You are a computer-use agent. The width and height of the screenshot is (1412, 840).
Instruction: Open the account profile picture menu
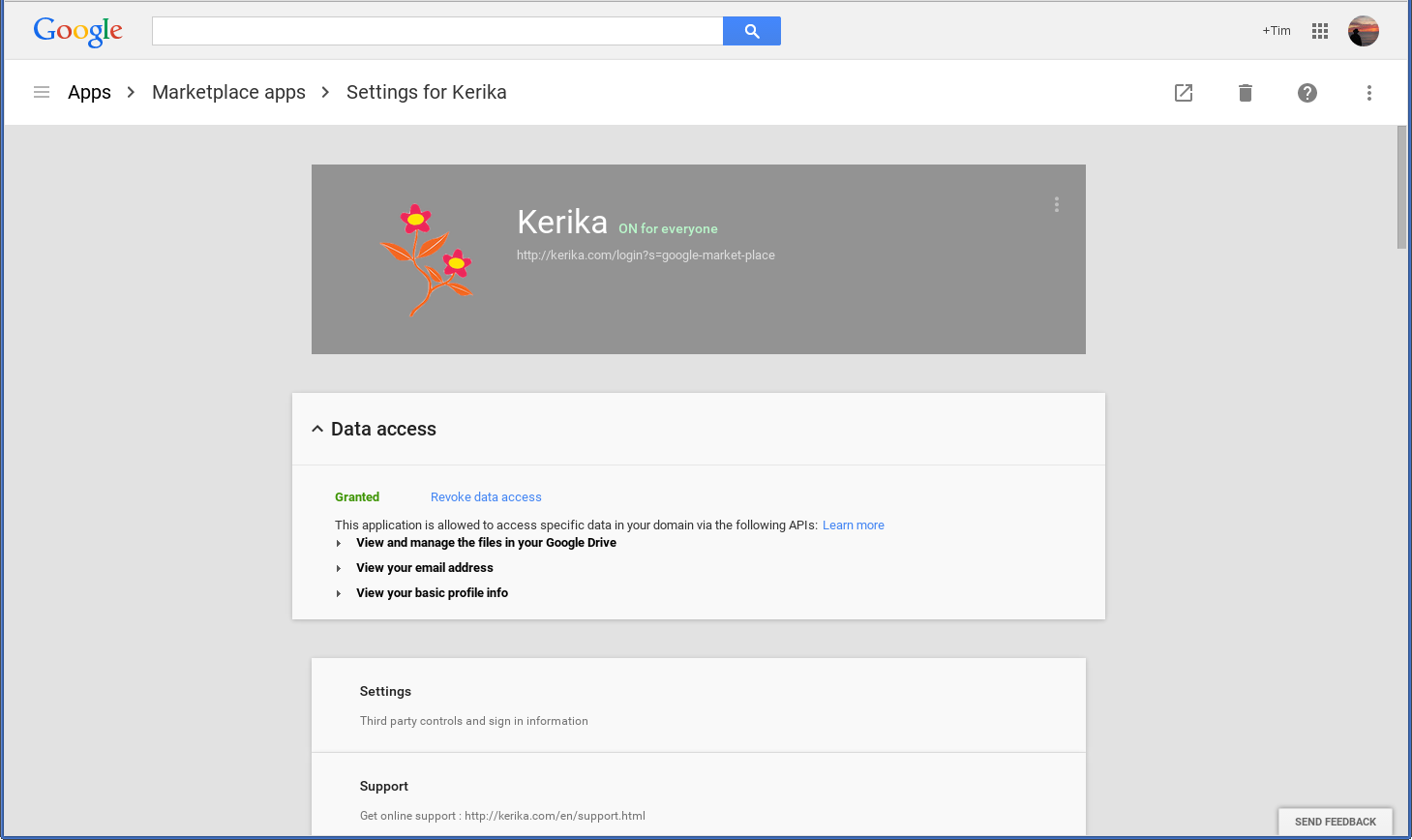tap(1364, 31)
